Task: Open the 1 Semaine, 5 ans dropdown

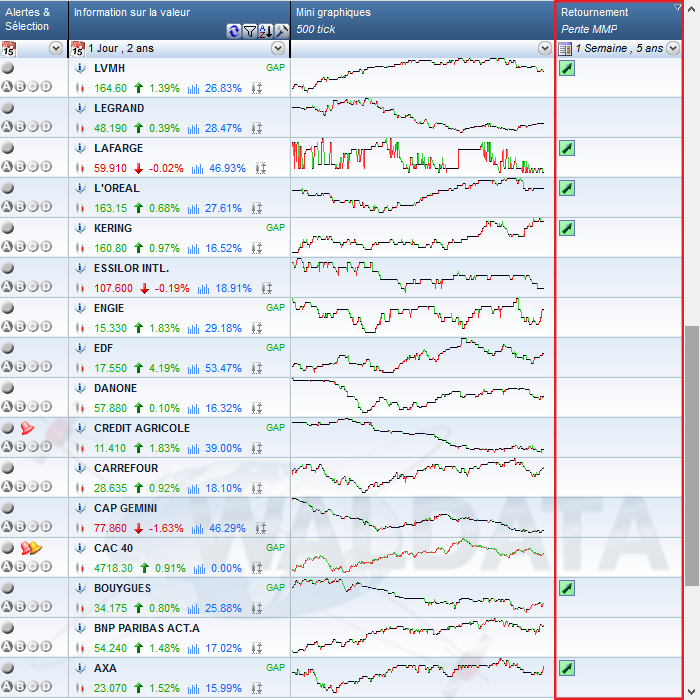Action: click(673, 48)
